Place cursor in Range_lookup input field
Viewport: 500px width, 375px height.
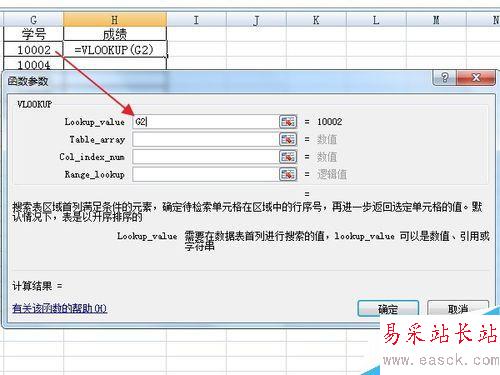coord(205,174)
